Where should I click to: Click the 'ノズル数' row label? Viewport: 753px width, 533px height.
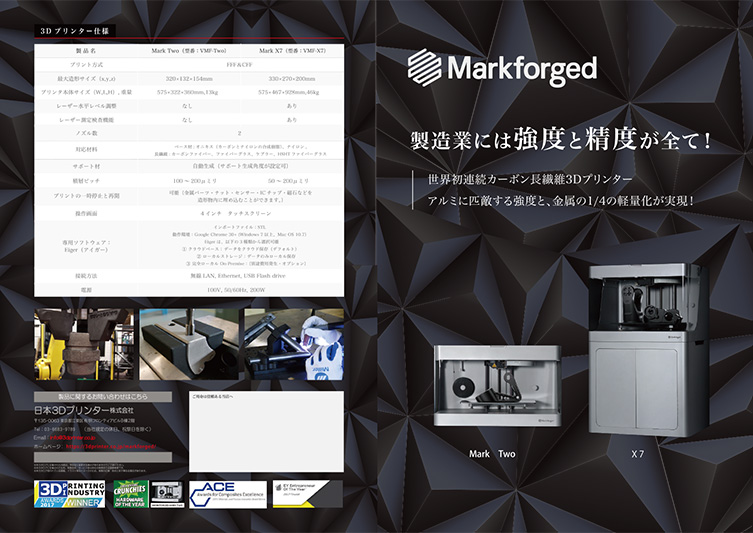point(86,133)
